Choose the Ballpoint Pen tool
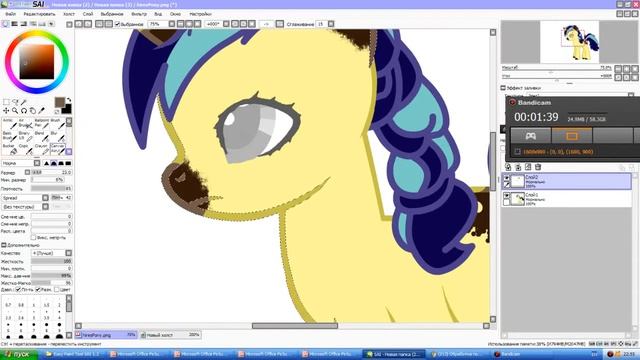 click(x=41, y=124)
